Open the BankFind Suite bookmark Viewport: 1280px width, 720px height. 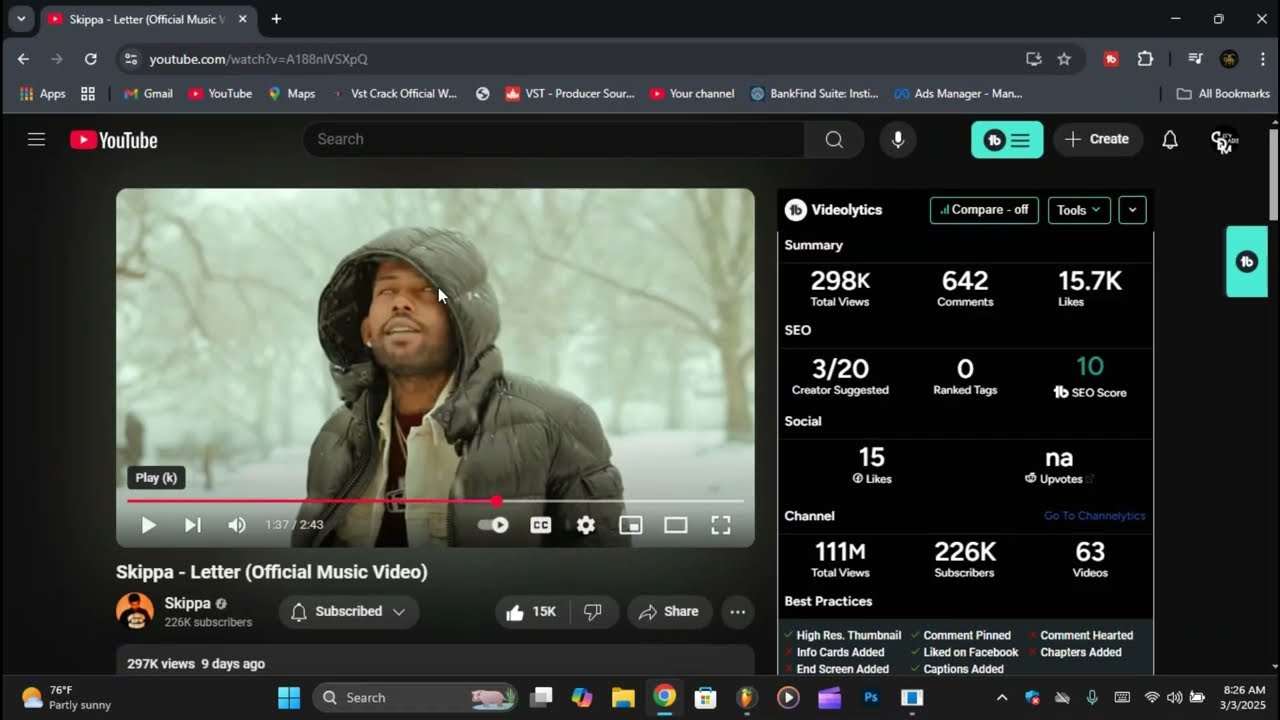(814, 94)
